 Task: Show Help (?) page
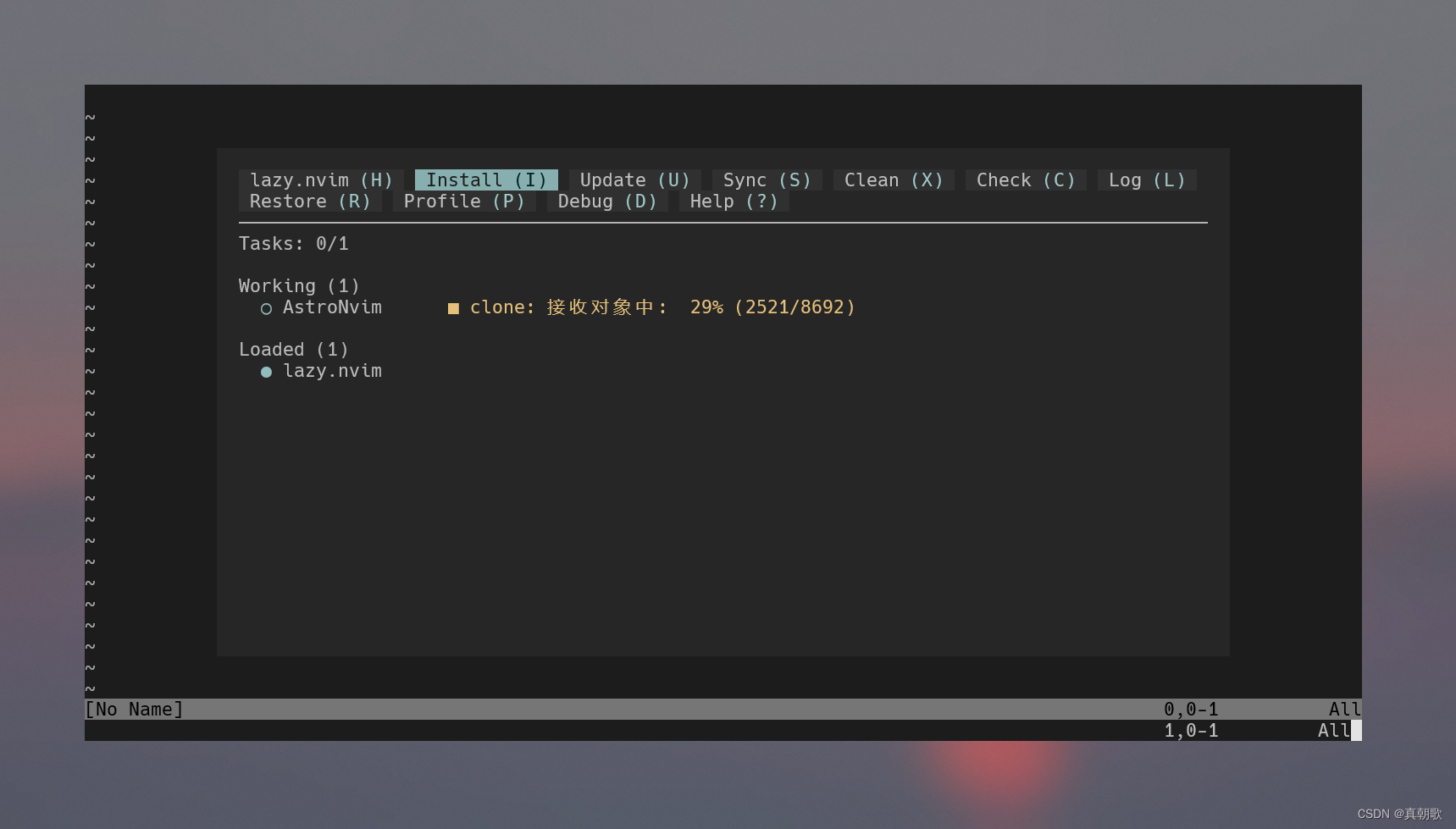click(734, 202)
